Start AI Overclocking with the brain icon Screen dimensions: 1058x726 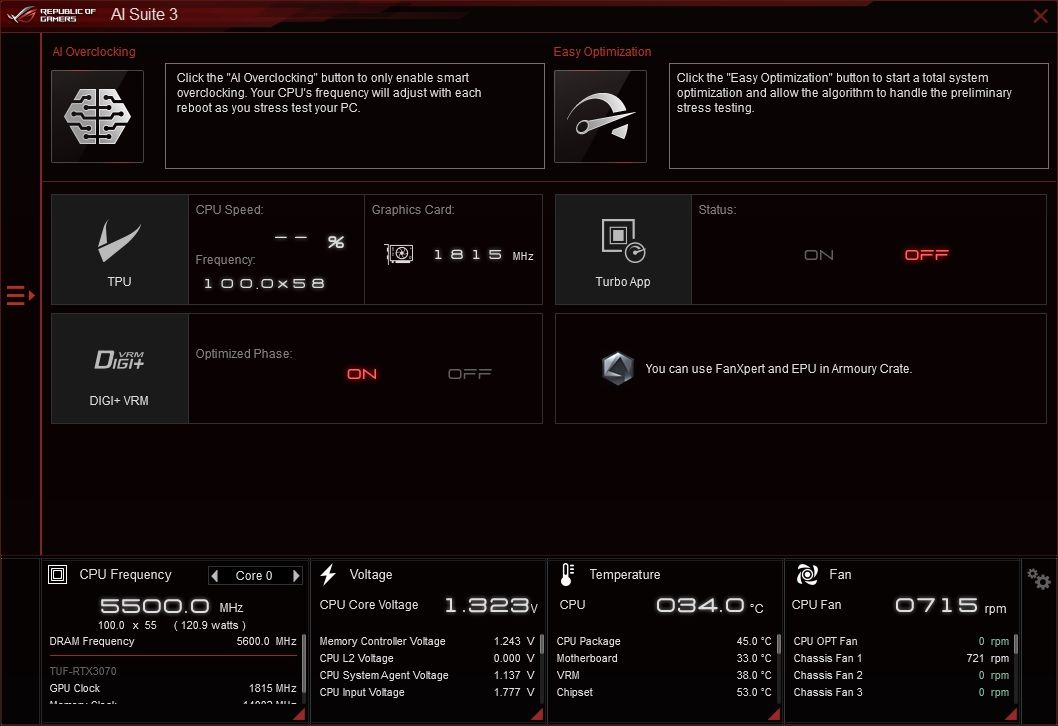pyautogui.click(x=97, y=116)
